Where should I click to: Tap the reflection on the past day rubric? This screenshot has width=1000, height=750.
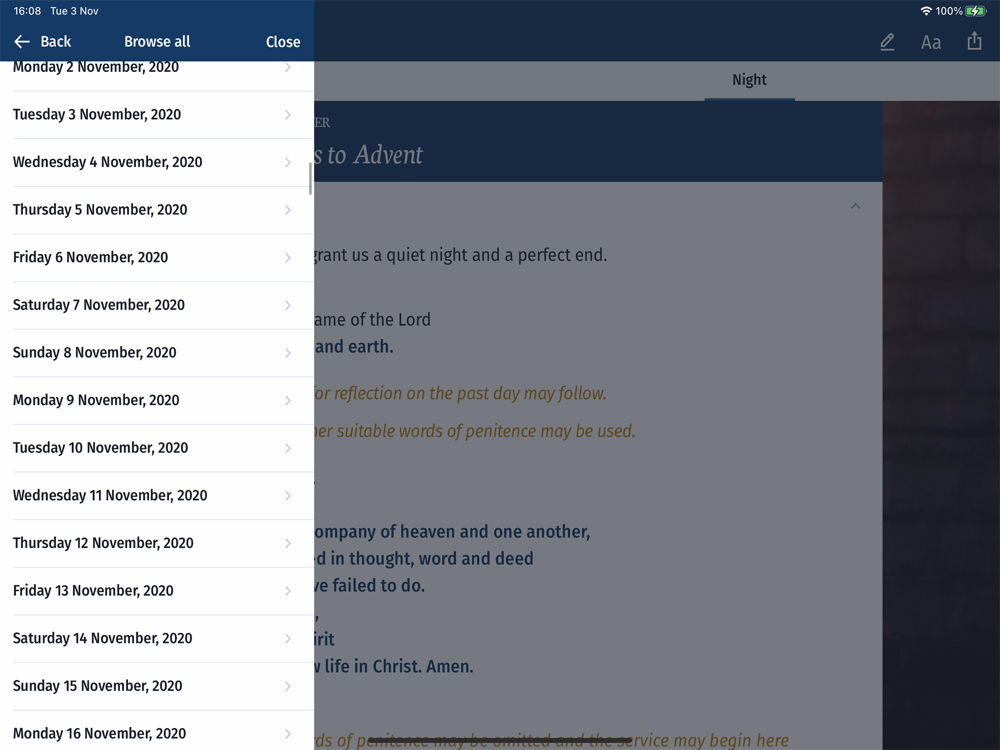[460, 393]
